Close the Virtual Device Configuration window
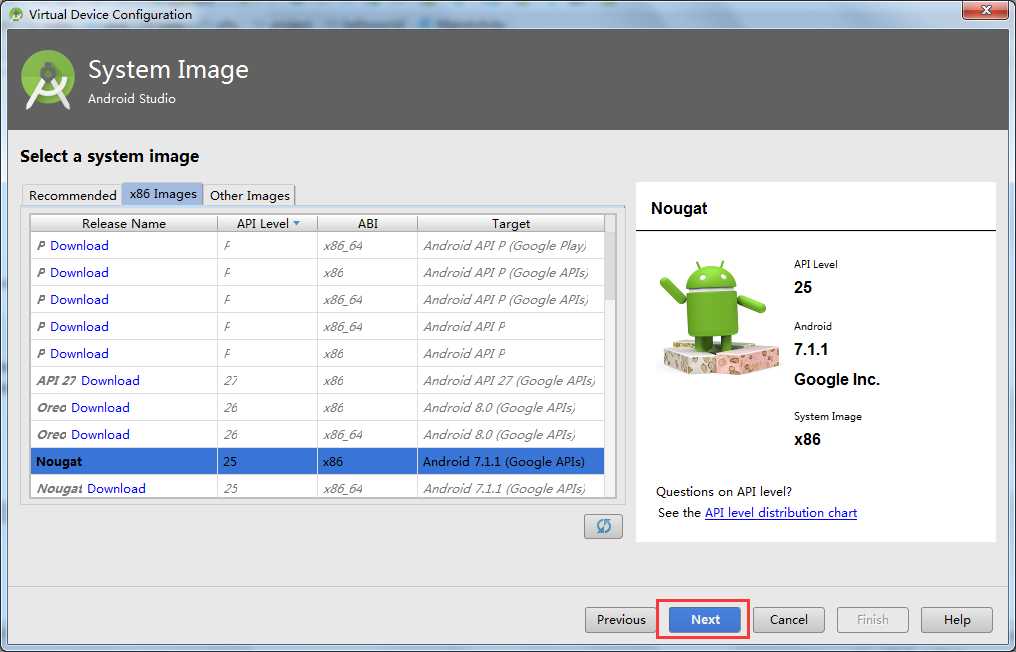 click(985, 10)
